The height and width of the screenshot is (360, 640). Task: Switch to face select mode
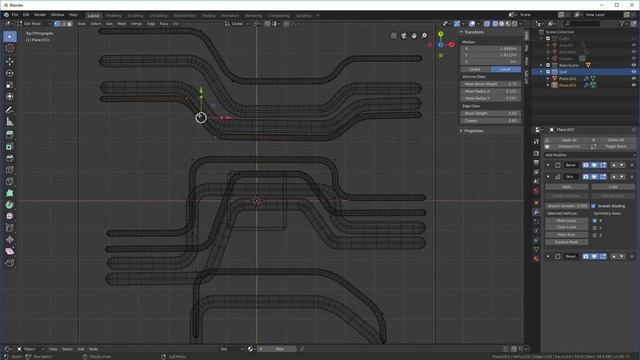(70, 24)
